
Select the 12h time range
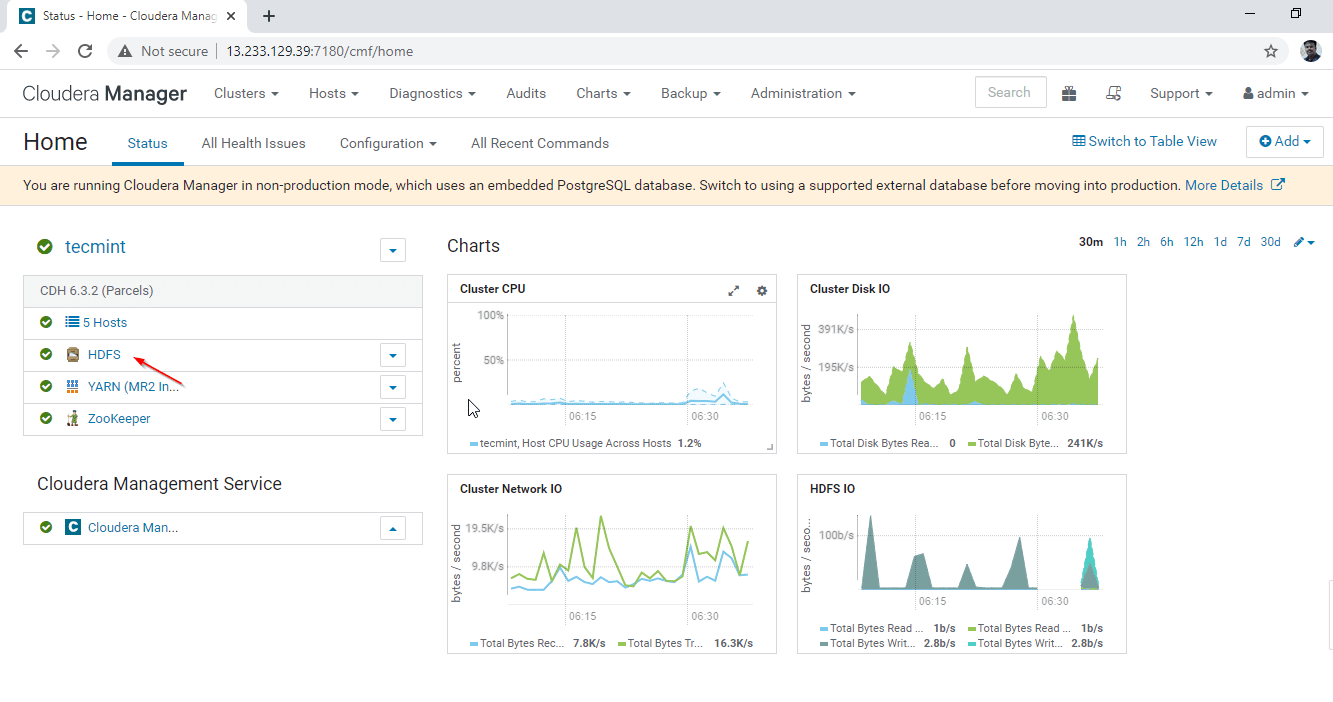(1193, 242)
